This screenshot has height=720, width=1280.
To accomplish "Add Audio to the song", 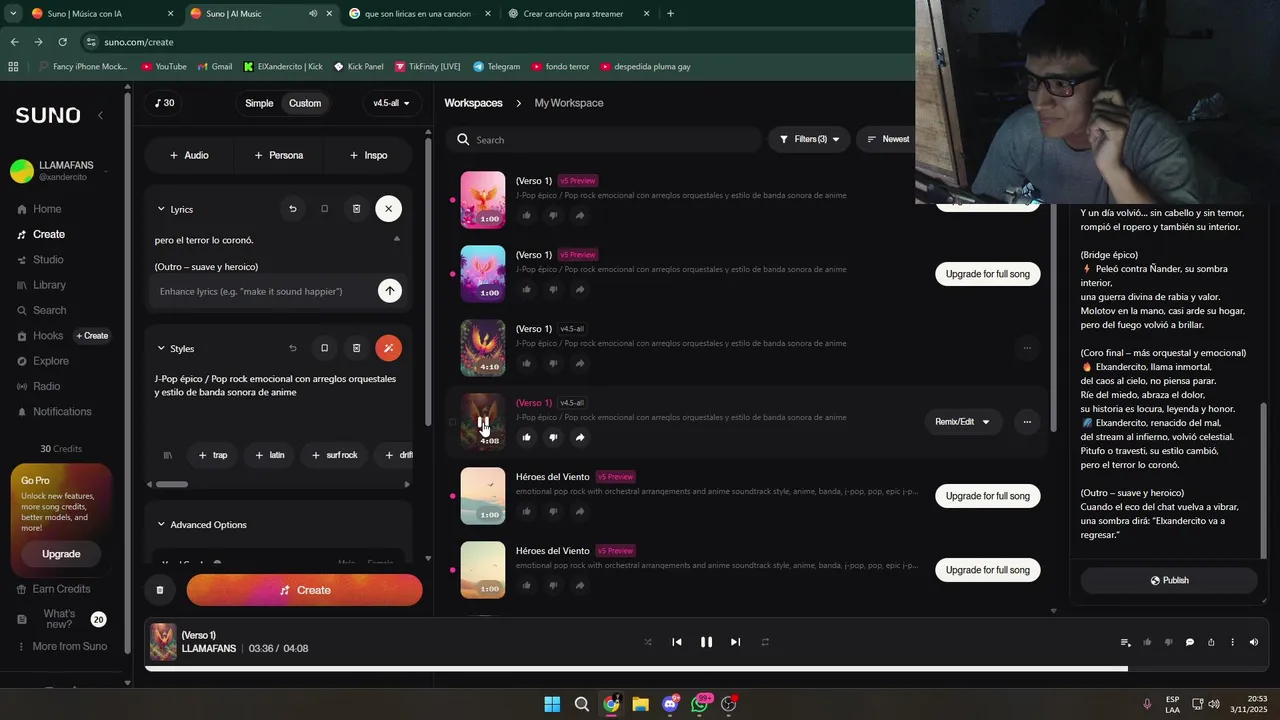I will (189, 155).
